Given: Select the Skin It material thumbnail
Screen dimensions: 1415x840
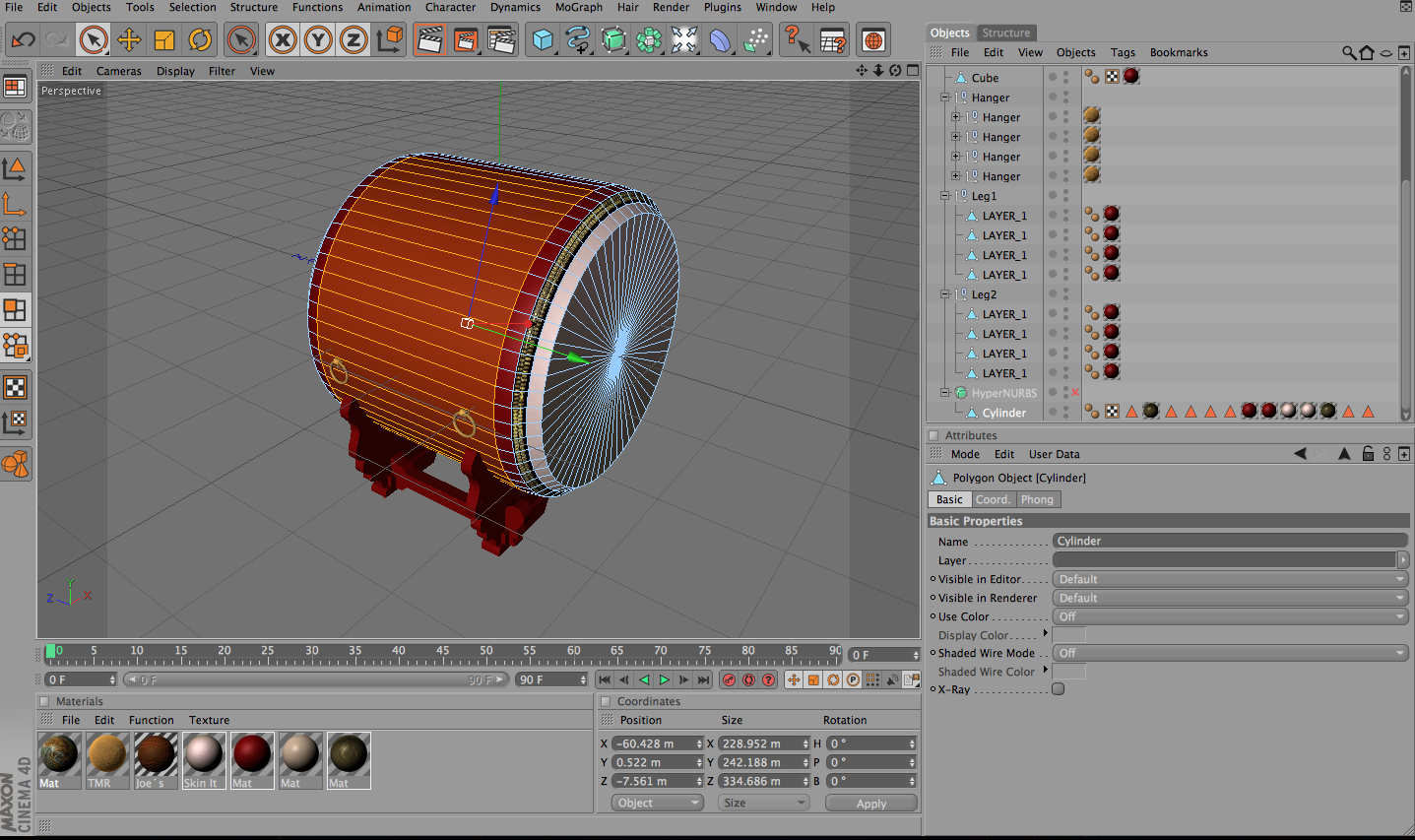Looking at the screenshot, I should pyautogui.click(x=204, y=754).
